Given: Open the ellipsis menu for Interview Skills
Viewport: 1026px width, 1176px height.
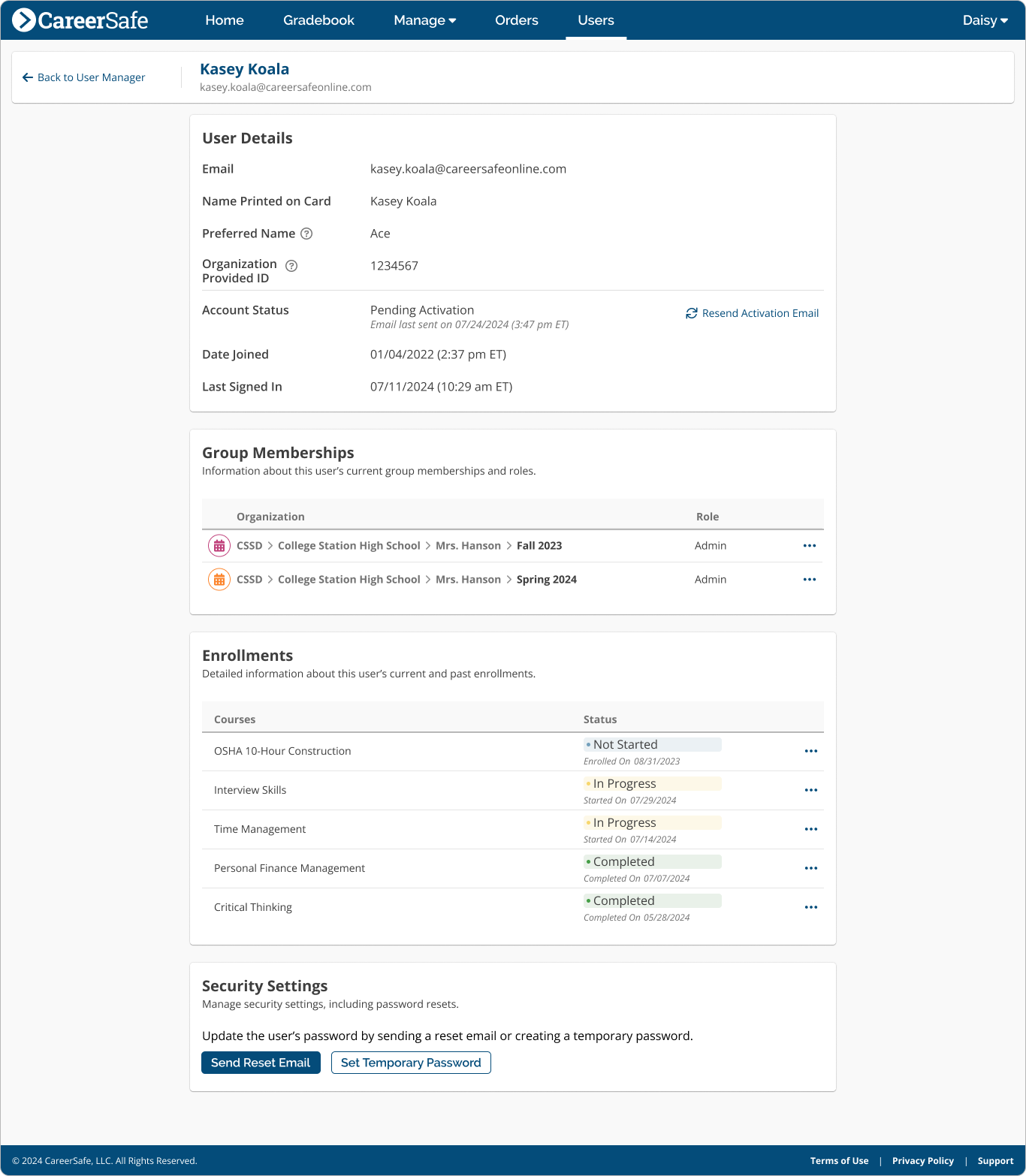Looking at the screenshot, I should (x=810, y=790).
